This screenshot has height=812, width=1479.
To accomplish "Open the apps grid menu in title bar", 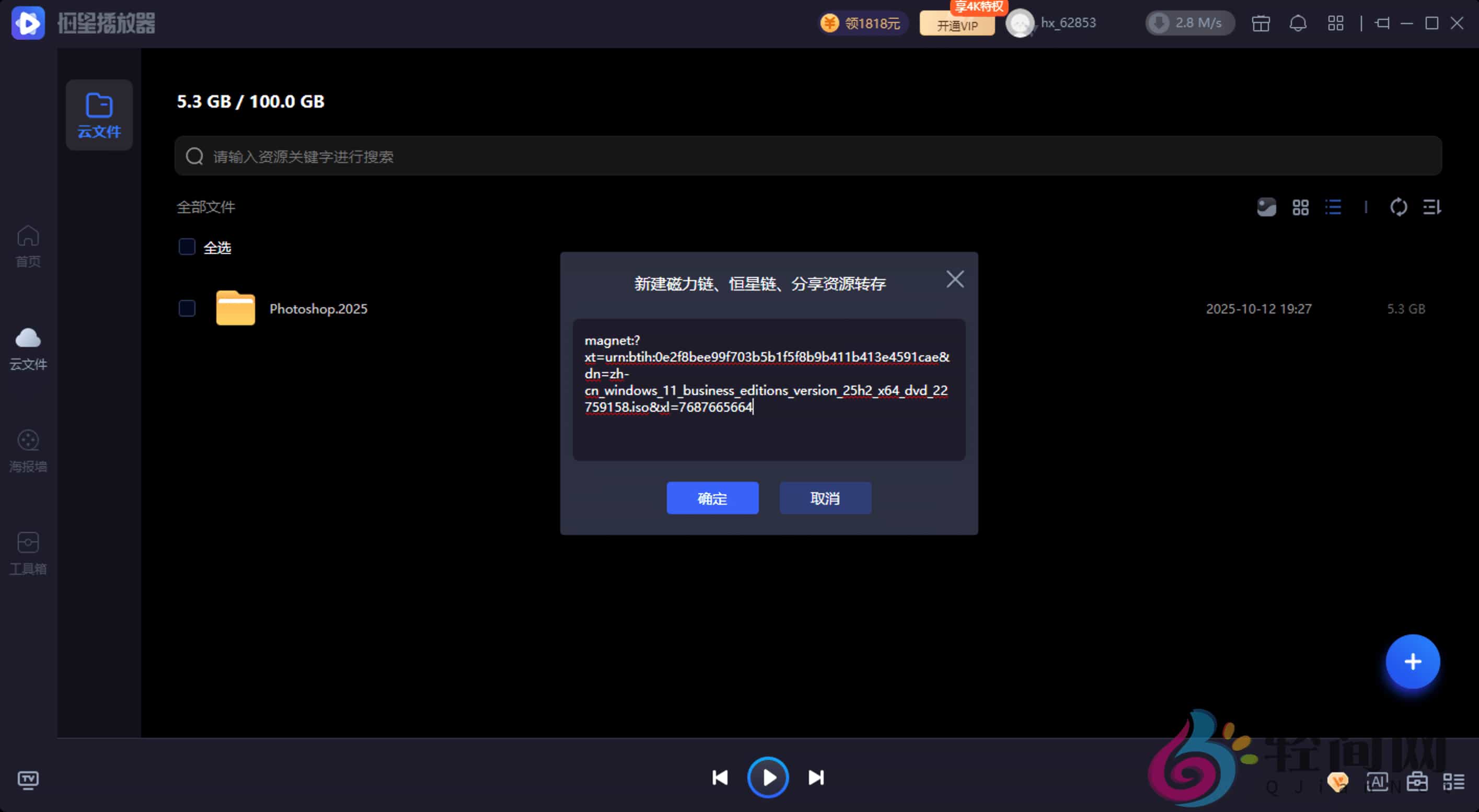I will 1336,23.
